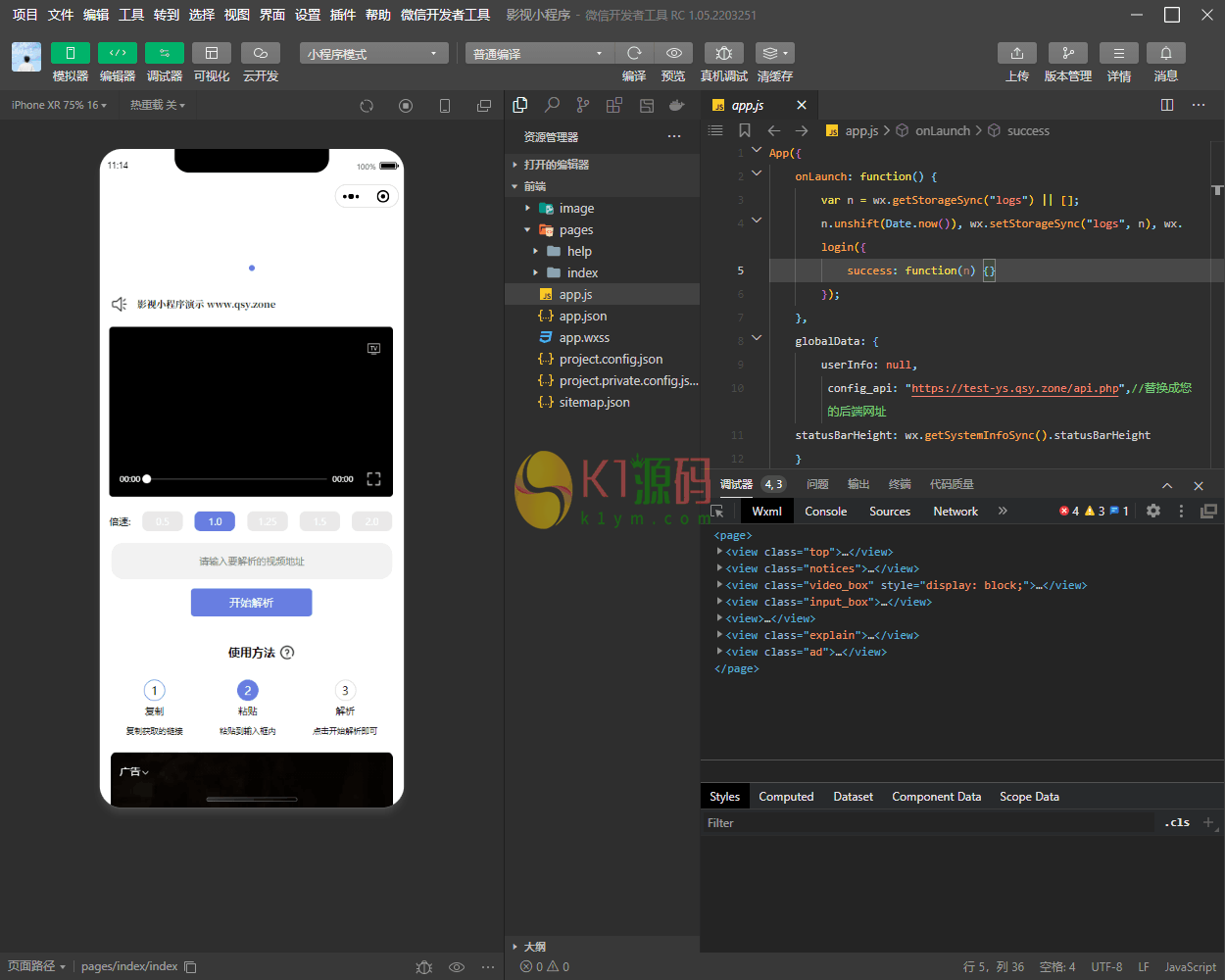Click the Compile refresh icon in toolbar
This screenshot has height=980, width=1225.
(x=634, y=53)
